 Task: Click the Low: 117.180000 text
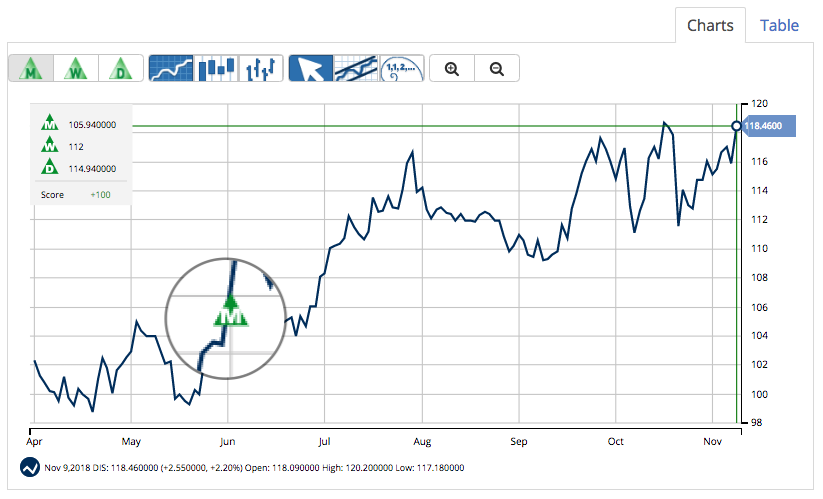pos(430,468)
